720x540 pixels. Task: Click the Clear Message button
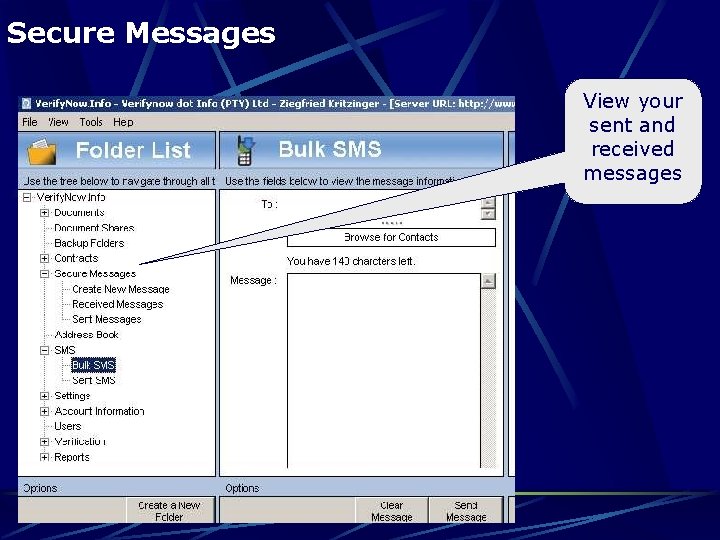point(392,511)
